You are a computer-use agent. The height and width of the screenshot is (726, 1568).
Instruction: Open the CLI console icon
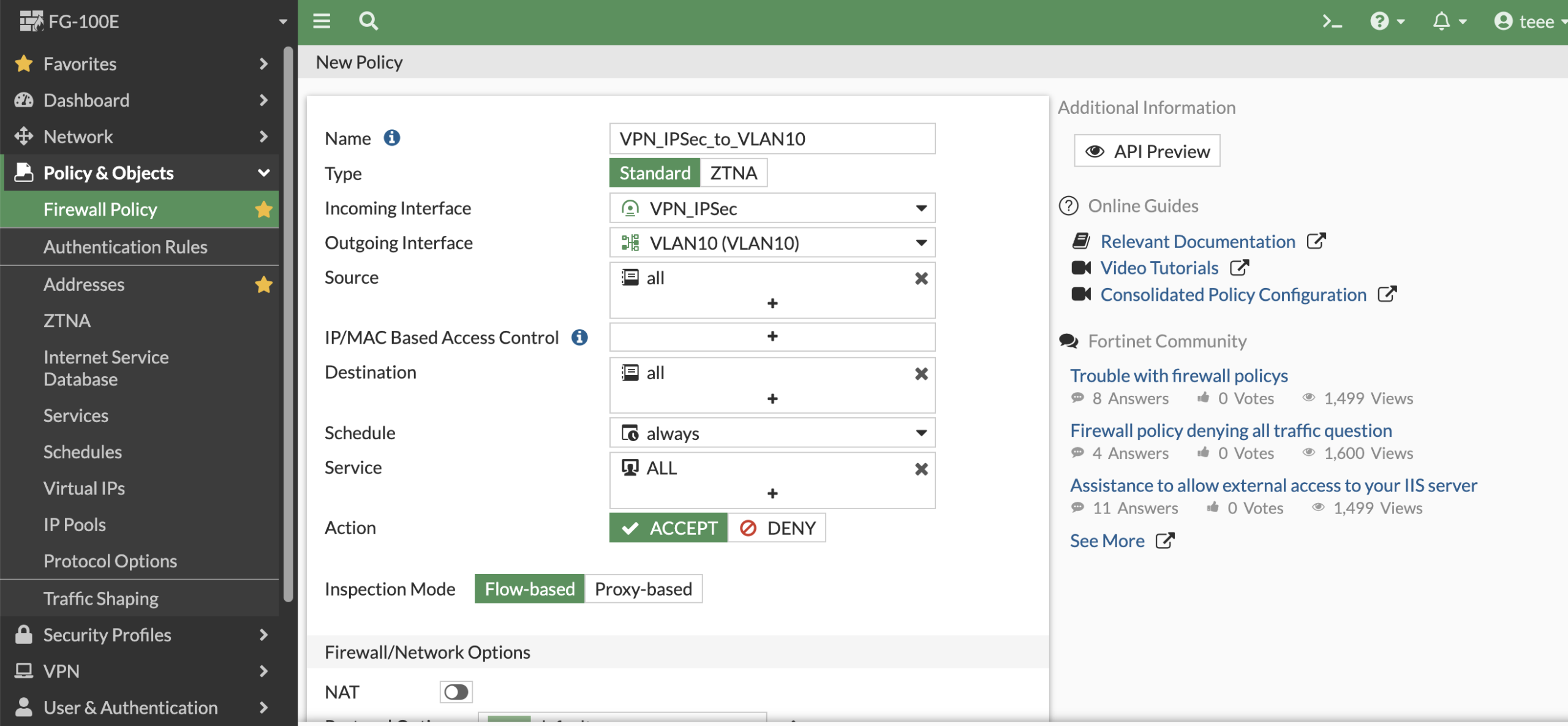(x=1332, y=22)
